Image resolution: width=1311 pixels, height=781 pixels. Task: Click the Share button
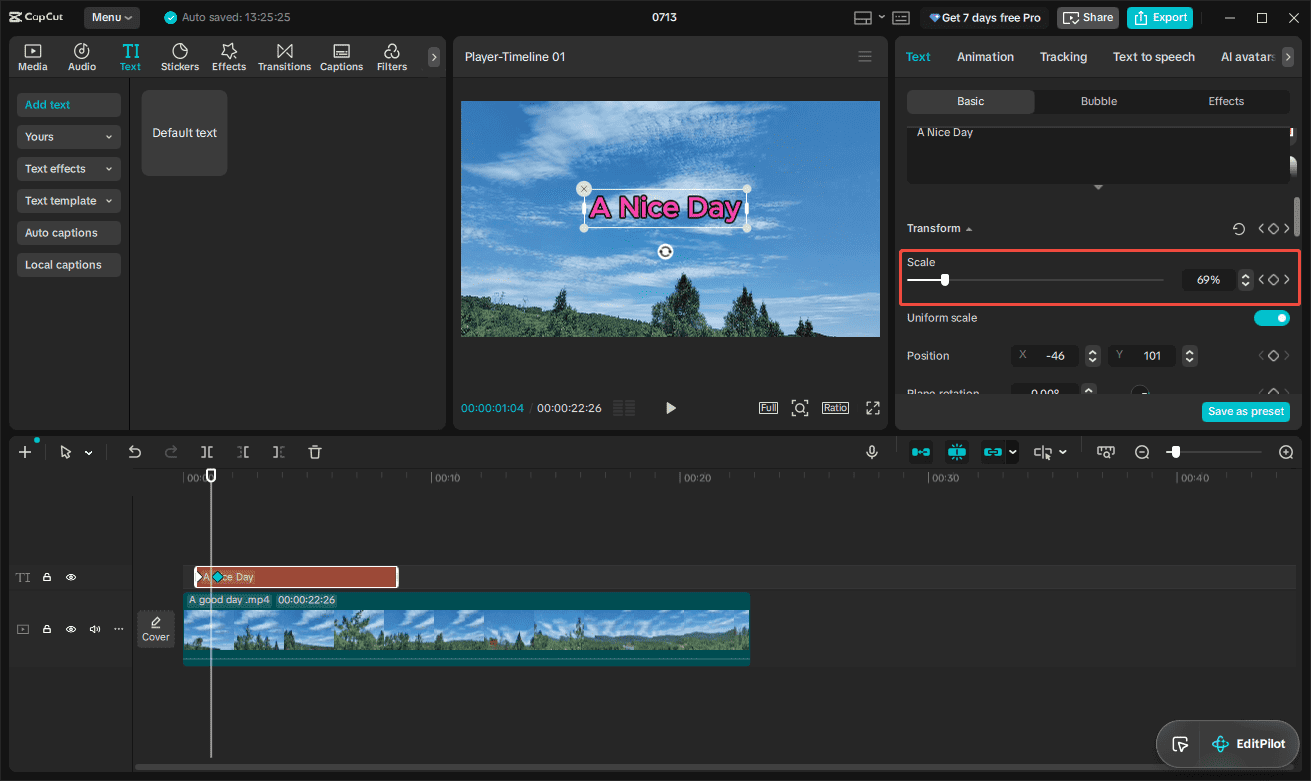[x=1088, y=18]
